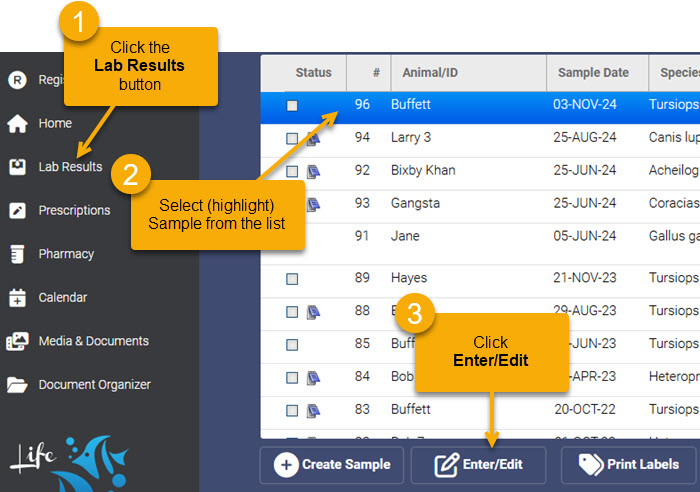This screenshot has height=492, width=700.
Task: Click the Prescriptions pencil icon
Action: click(17, 210)
